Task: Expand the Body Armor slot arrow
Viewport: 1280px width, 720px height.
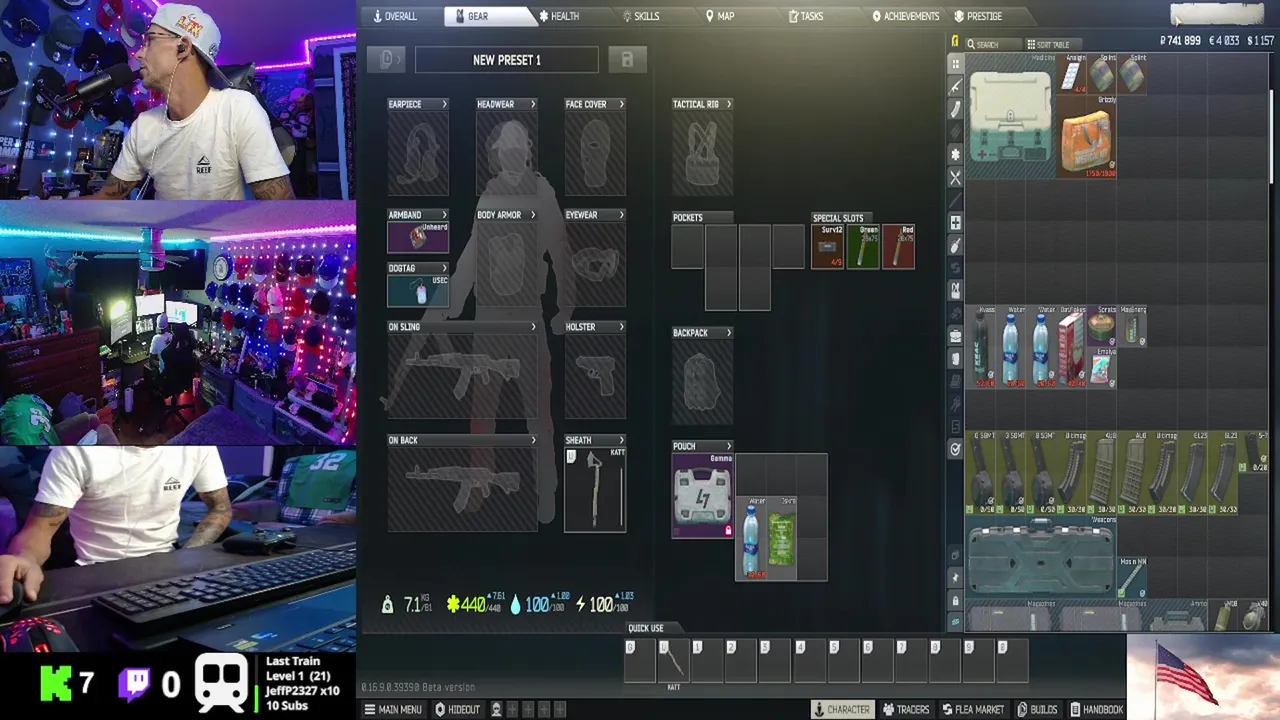Action: click(x=533, y=215)
